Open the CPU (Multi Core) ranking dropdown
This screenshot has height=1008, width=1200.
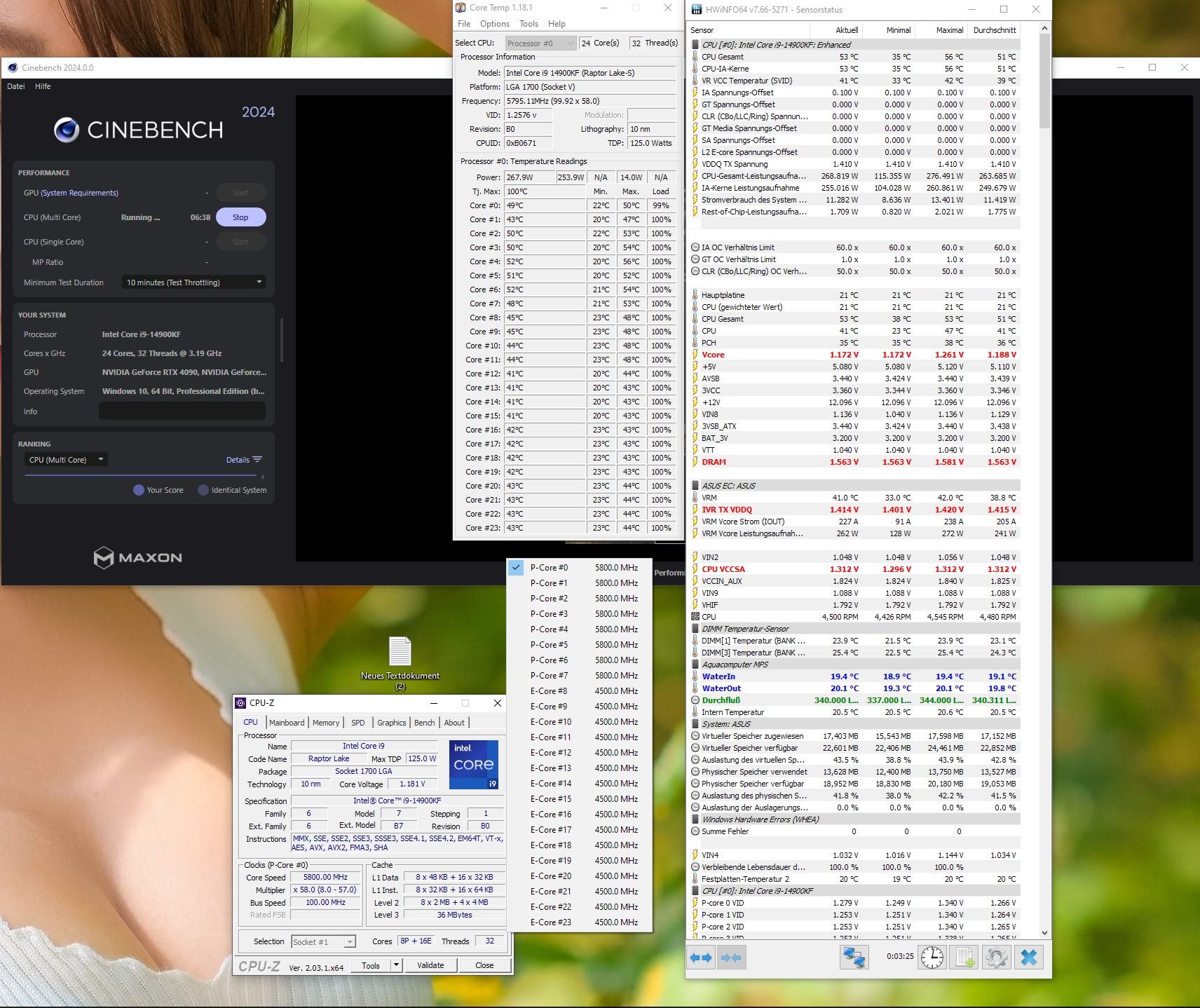point(65,460)
